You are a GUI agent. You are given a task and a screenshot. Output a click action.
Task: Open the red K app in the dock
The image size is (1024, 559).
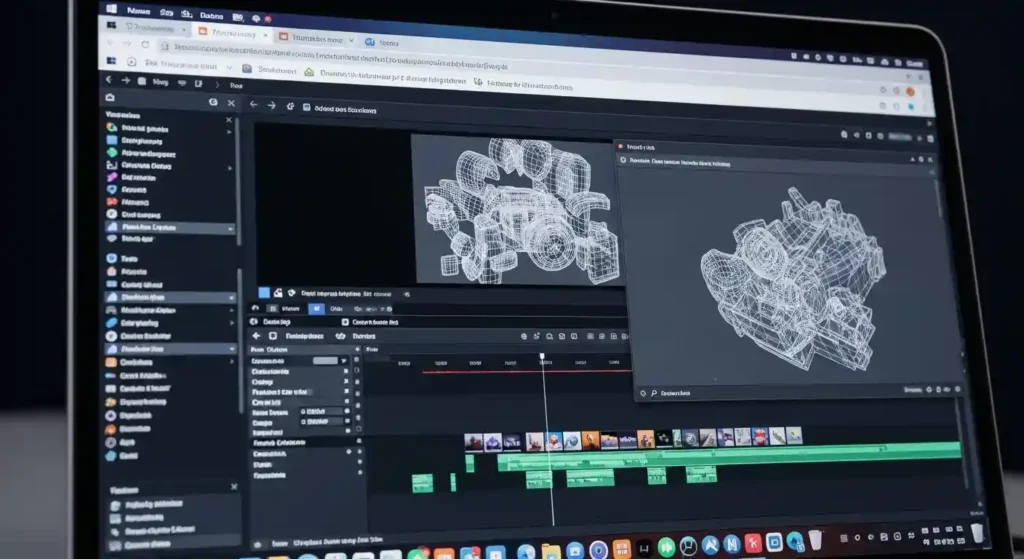pos(754,543)
